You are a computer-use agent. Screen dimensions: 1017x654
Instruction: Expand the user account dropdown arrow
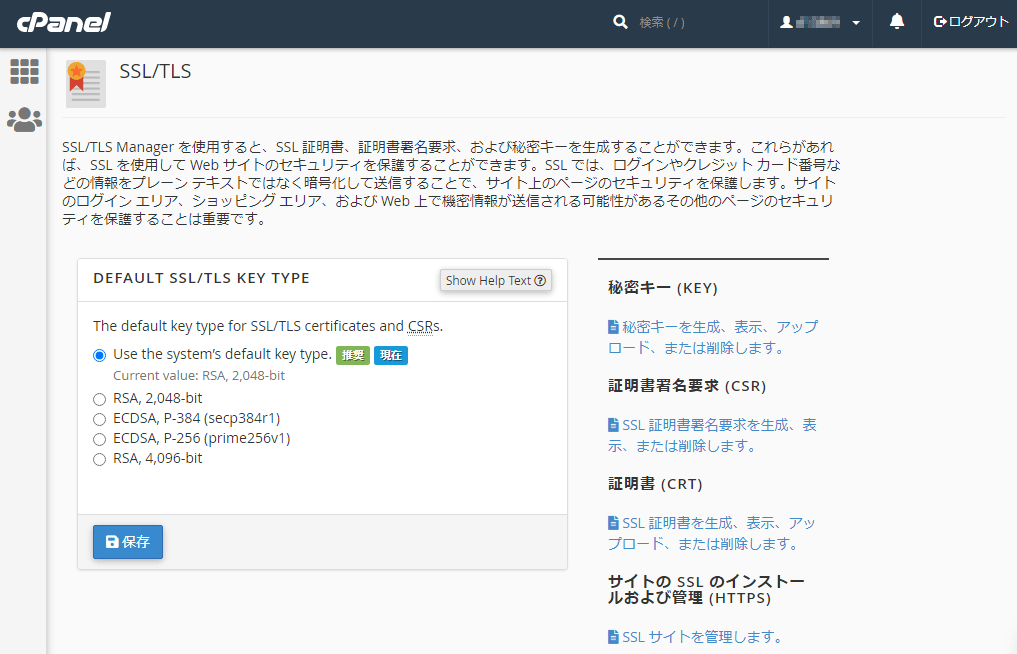pyautogui.click(x=856, y=23)
